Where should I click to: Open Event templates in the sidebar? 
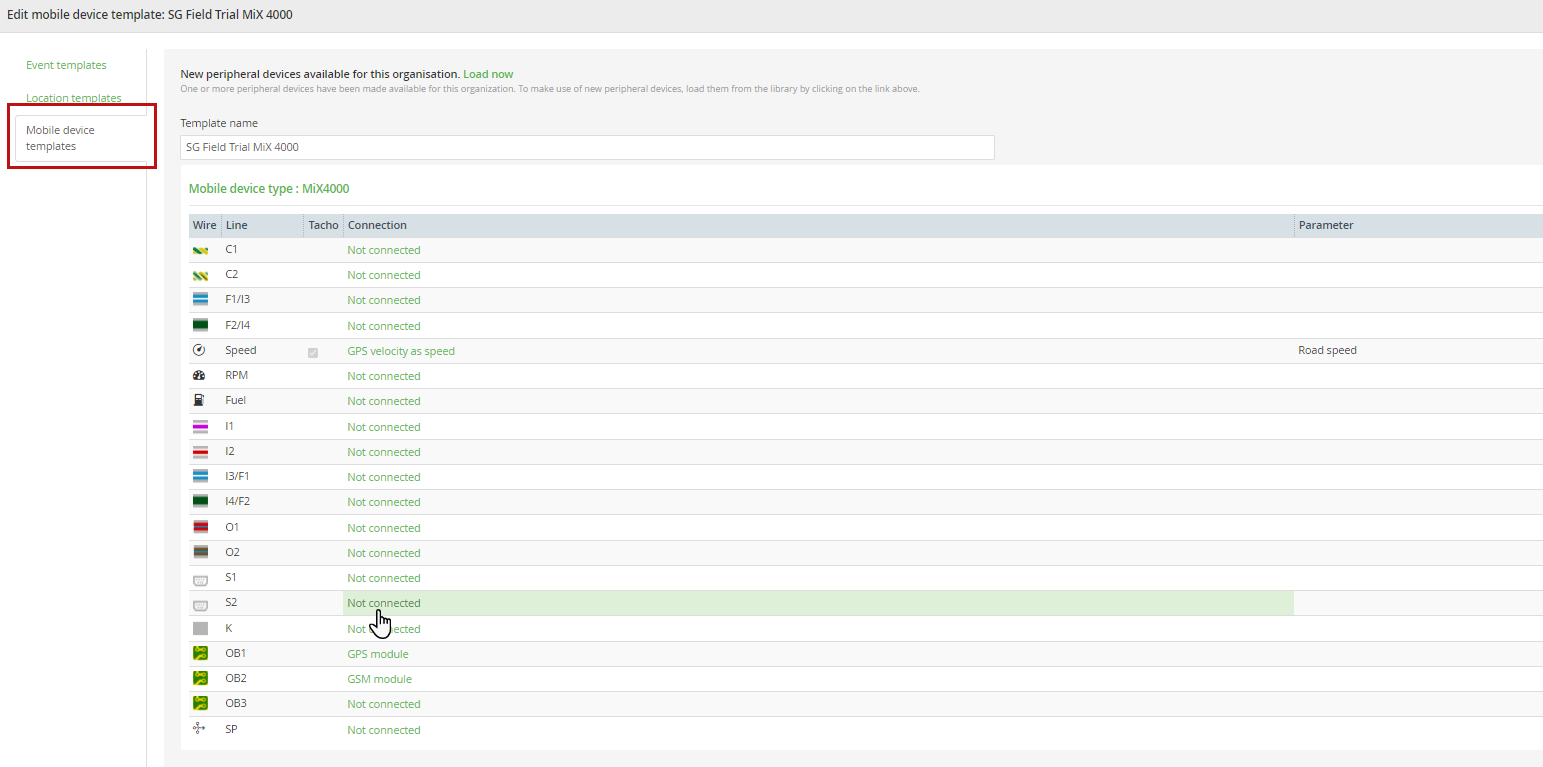[66, 65]
